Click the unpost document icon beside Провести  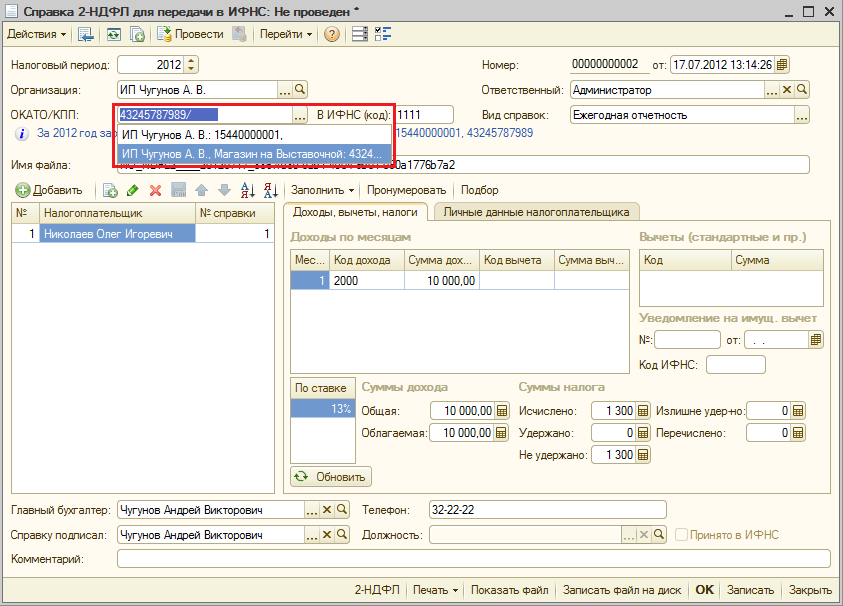click(239, 34)
